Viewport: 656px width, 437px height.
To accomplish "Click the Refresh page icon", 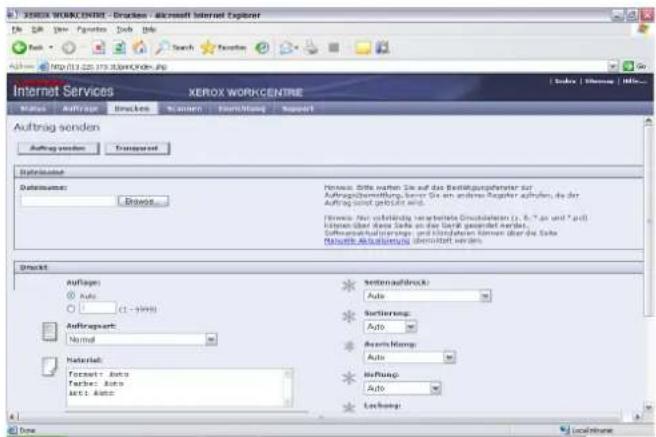I will point(120,48).
